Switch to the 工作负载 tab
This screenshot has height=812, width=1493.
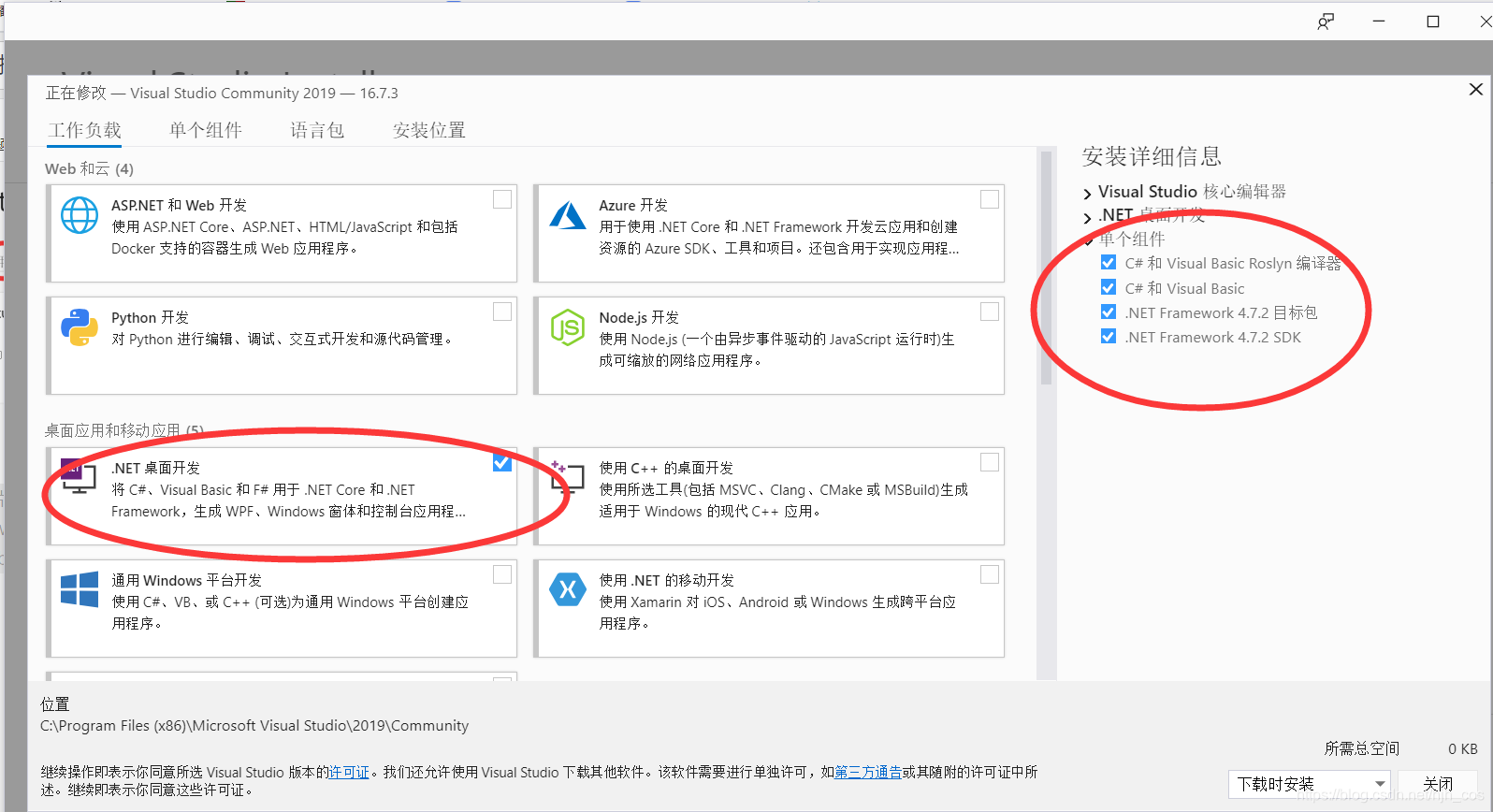(x=85, y=130)
